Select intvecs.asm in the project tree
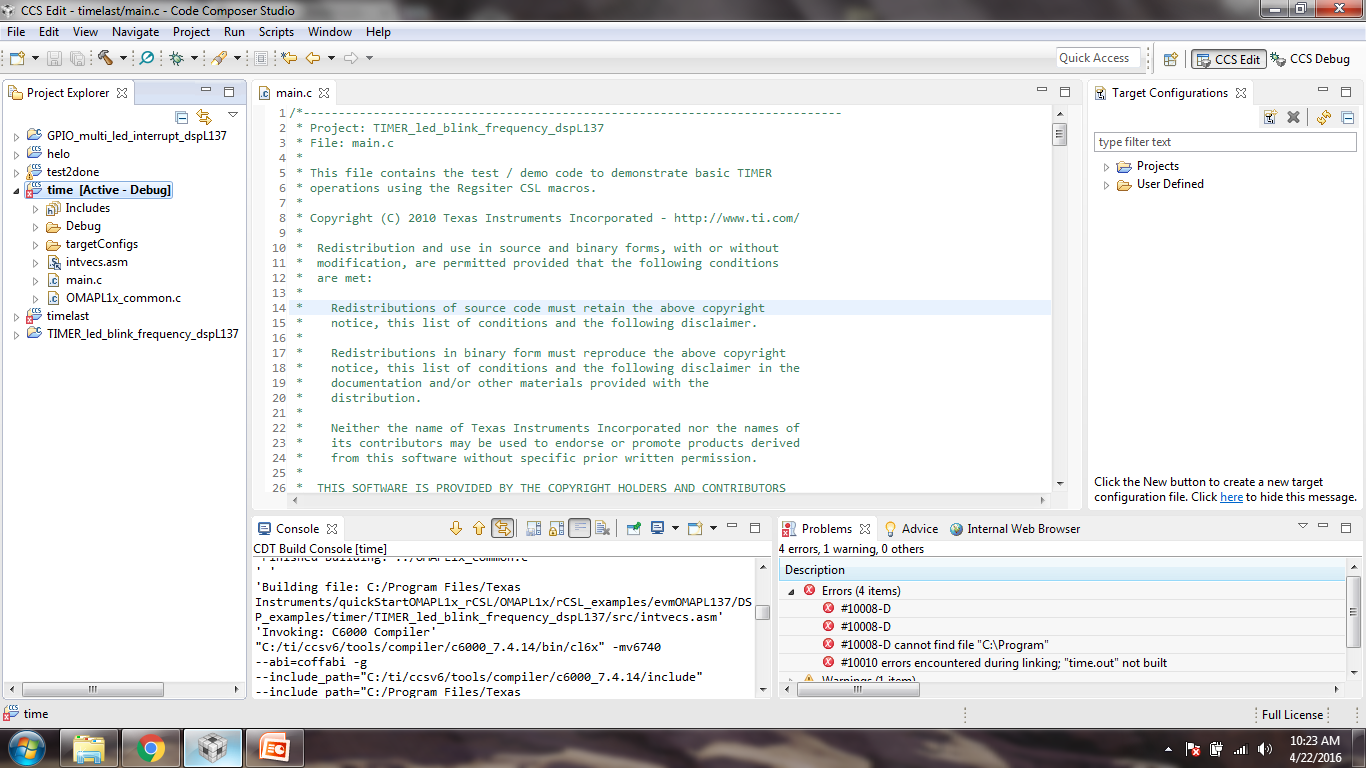The image size is (1366, 768). pyautogui.click(x=96, y=262)
